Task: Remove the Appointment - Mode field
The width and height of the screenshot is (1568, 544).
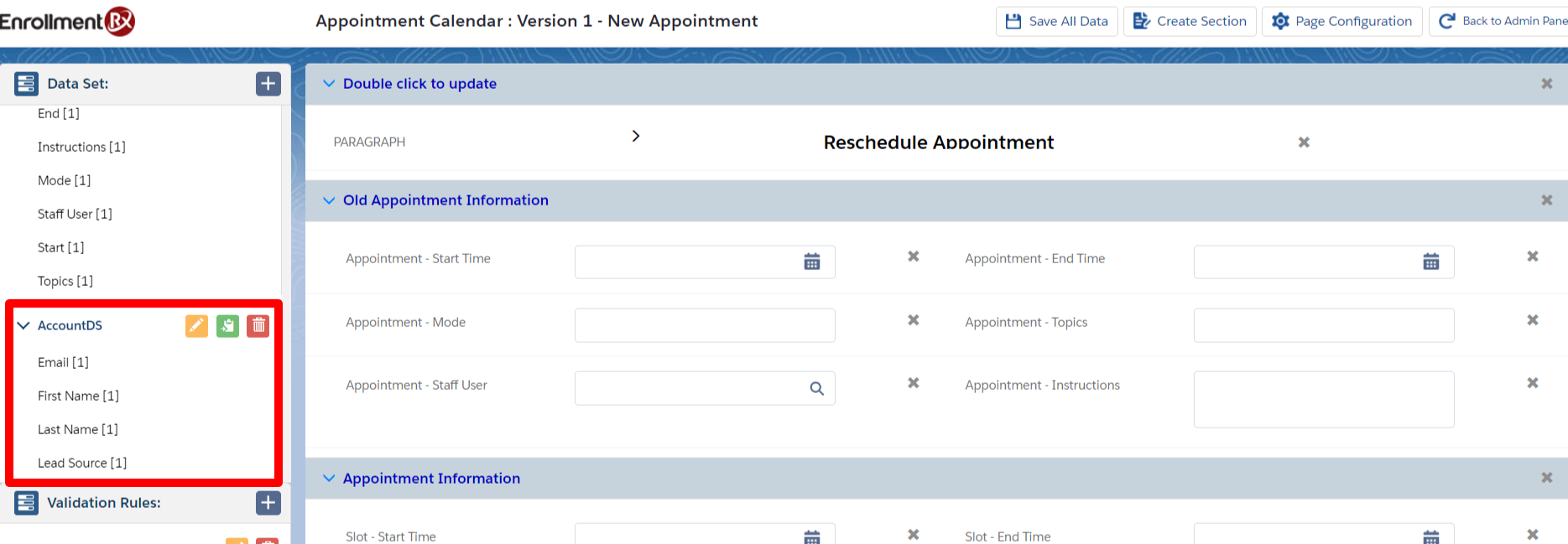Action: click(x=914, y=320)
